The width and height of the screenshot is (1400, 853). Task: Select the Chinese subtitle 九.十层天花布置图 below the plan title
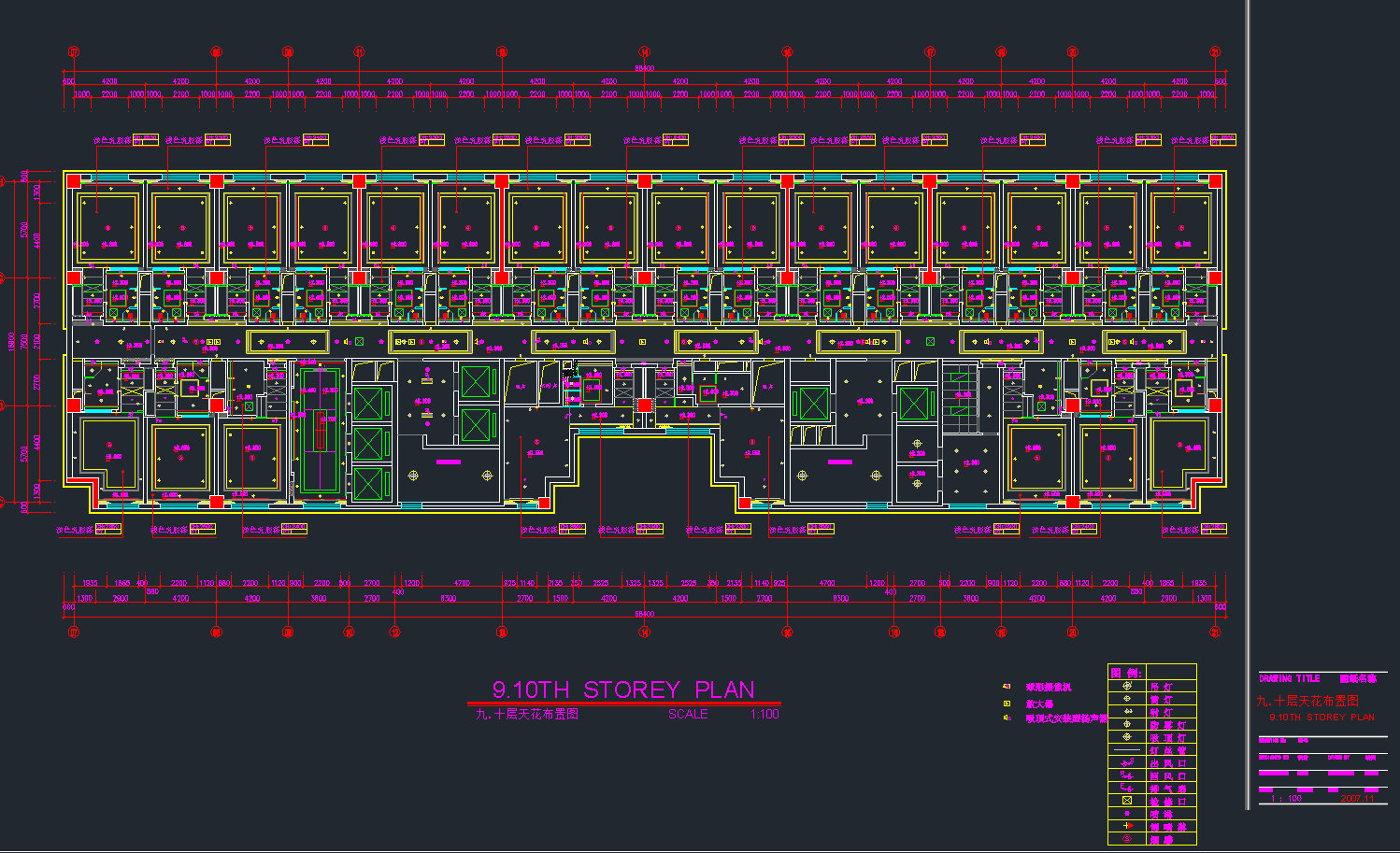(527, 714)
